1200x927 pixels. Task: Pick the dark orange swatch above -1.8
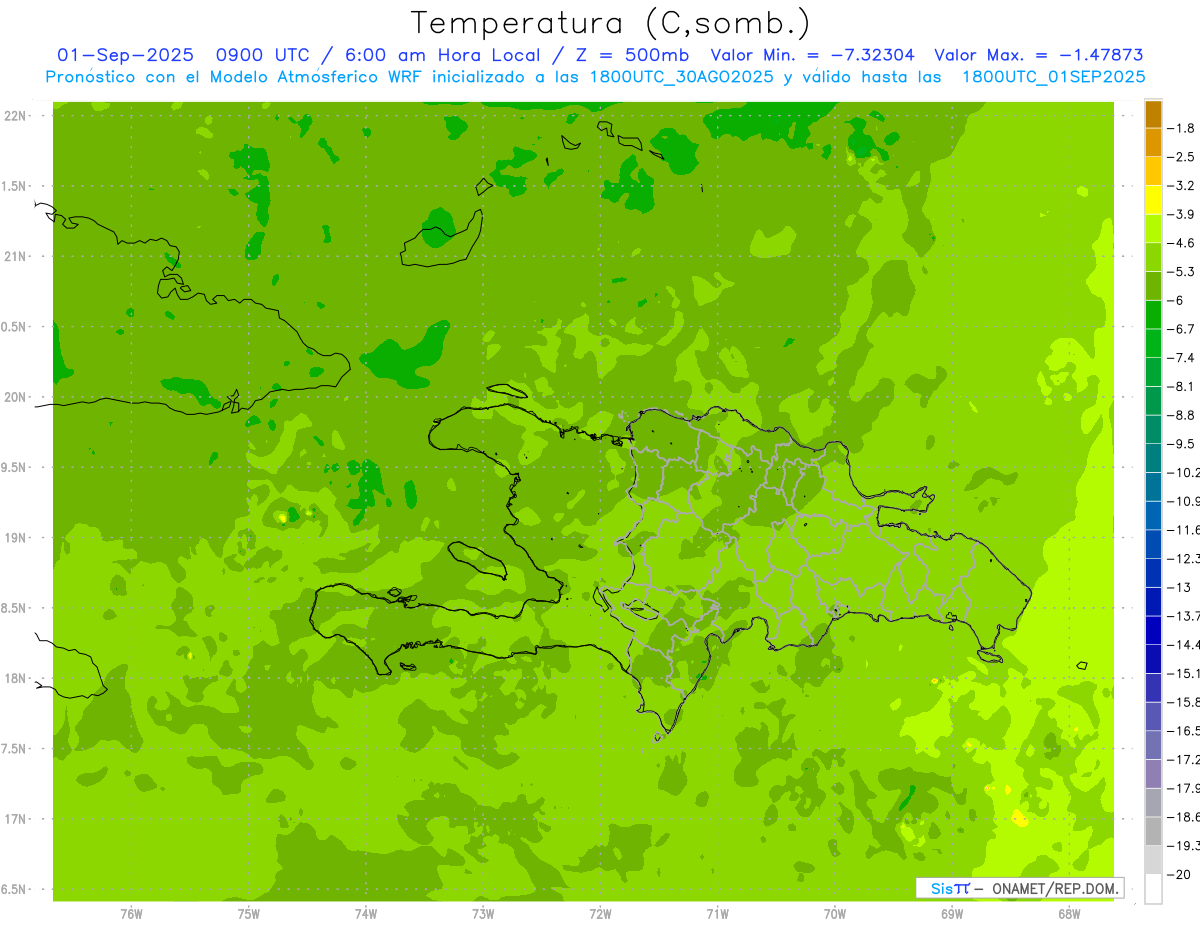click(1153, 114)
